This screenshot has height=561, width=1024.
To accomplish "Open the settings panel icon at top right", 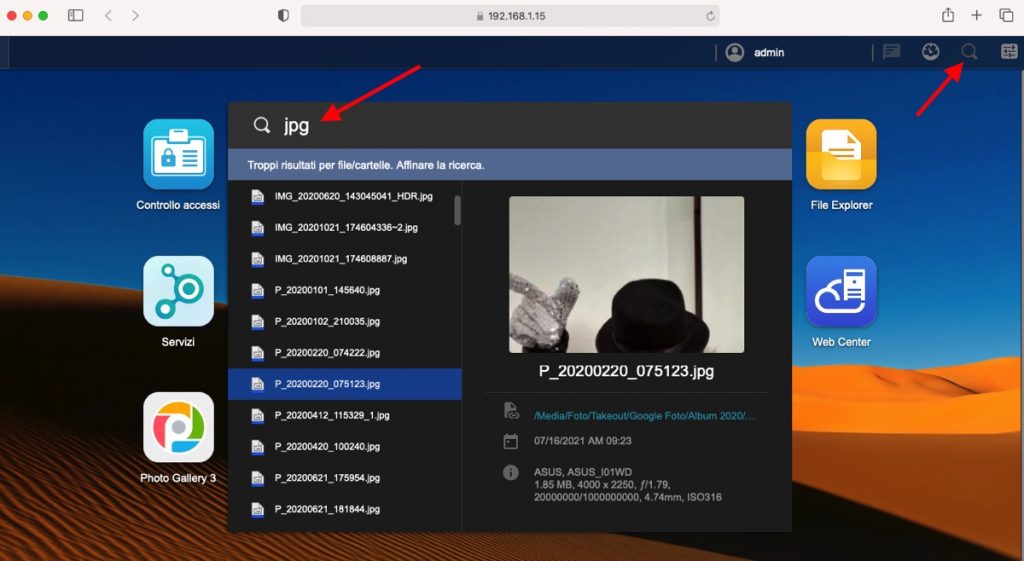I will (x=1008, y=52).
